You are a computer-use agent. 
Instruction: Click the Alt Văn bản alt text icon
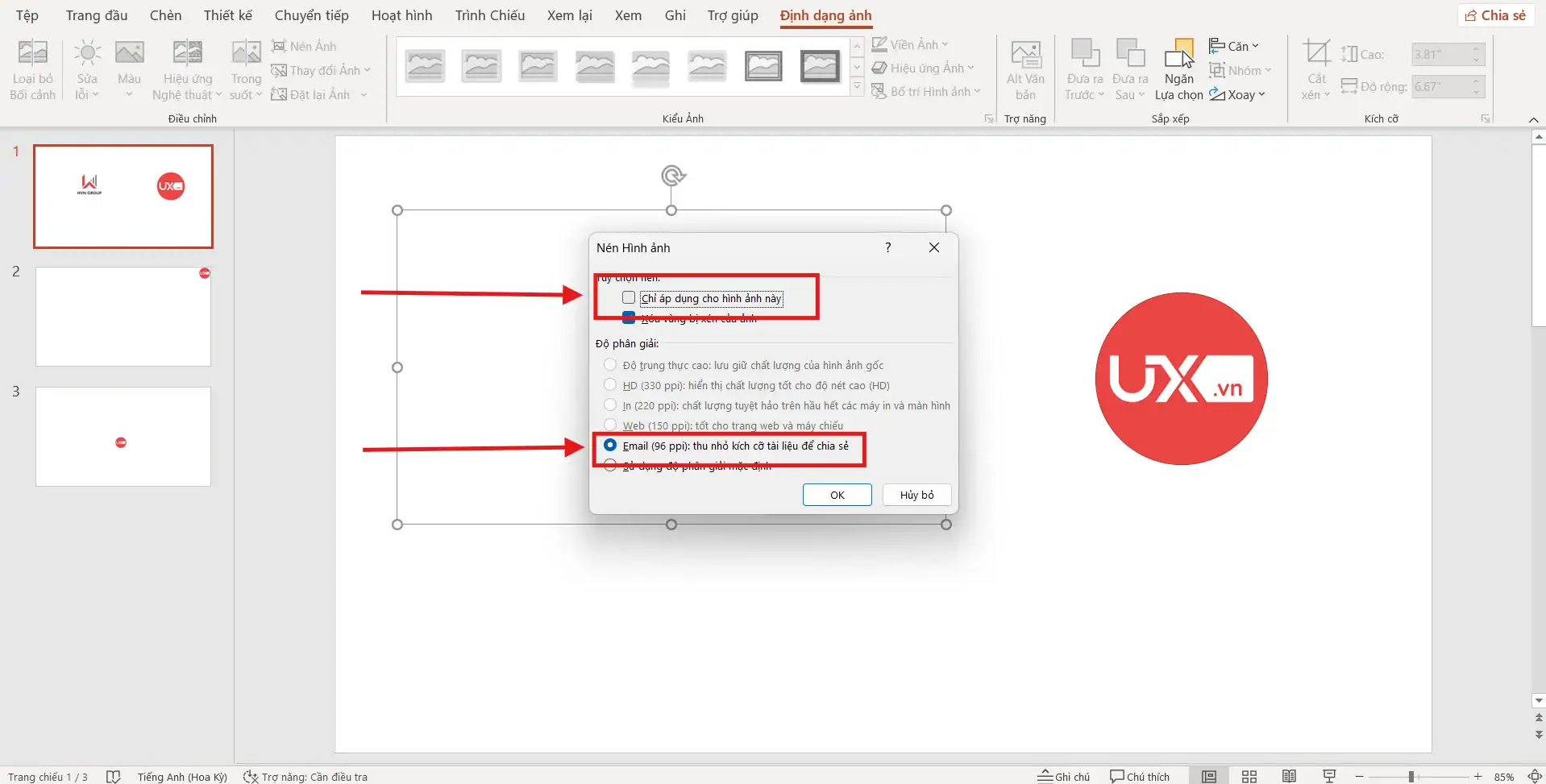[x=1025, y=70]
